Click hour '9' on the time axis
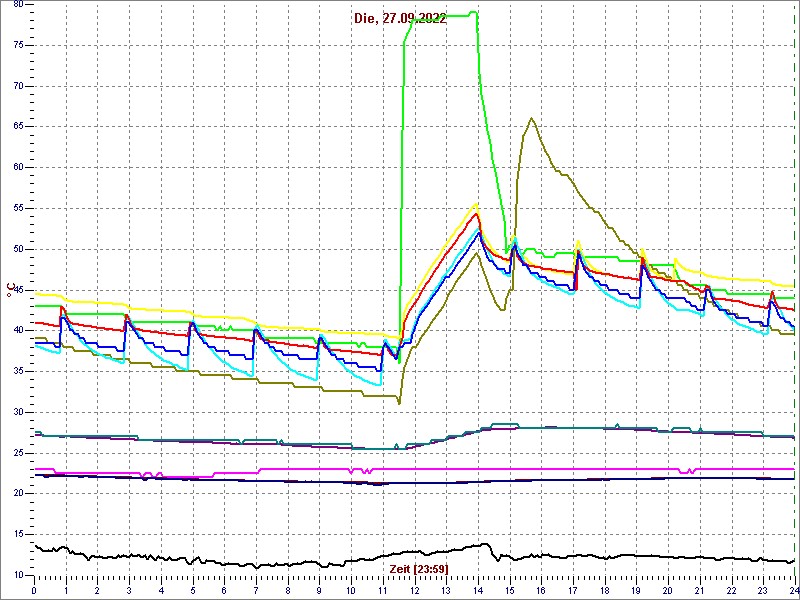 click(x=319, y=591)
